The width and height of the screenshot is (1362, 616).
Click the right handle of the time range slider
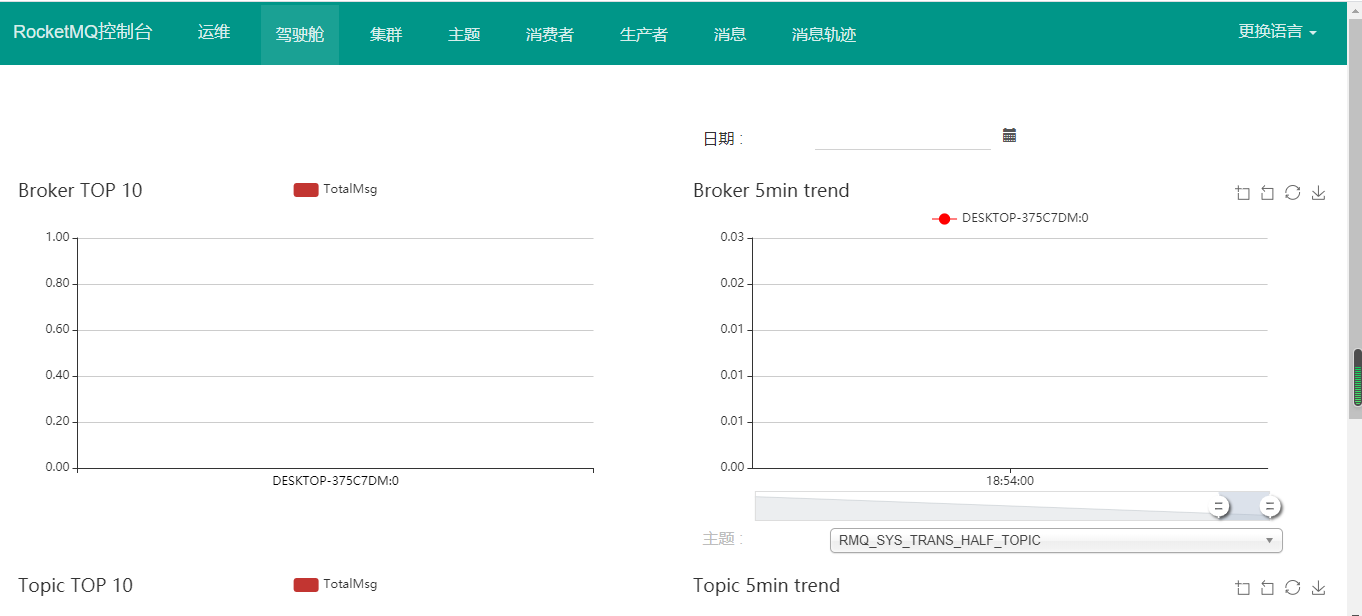click(x=1269, y=507)
